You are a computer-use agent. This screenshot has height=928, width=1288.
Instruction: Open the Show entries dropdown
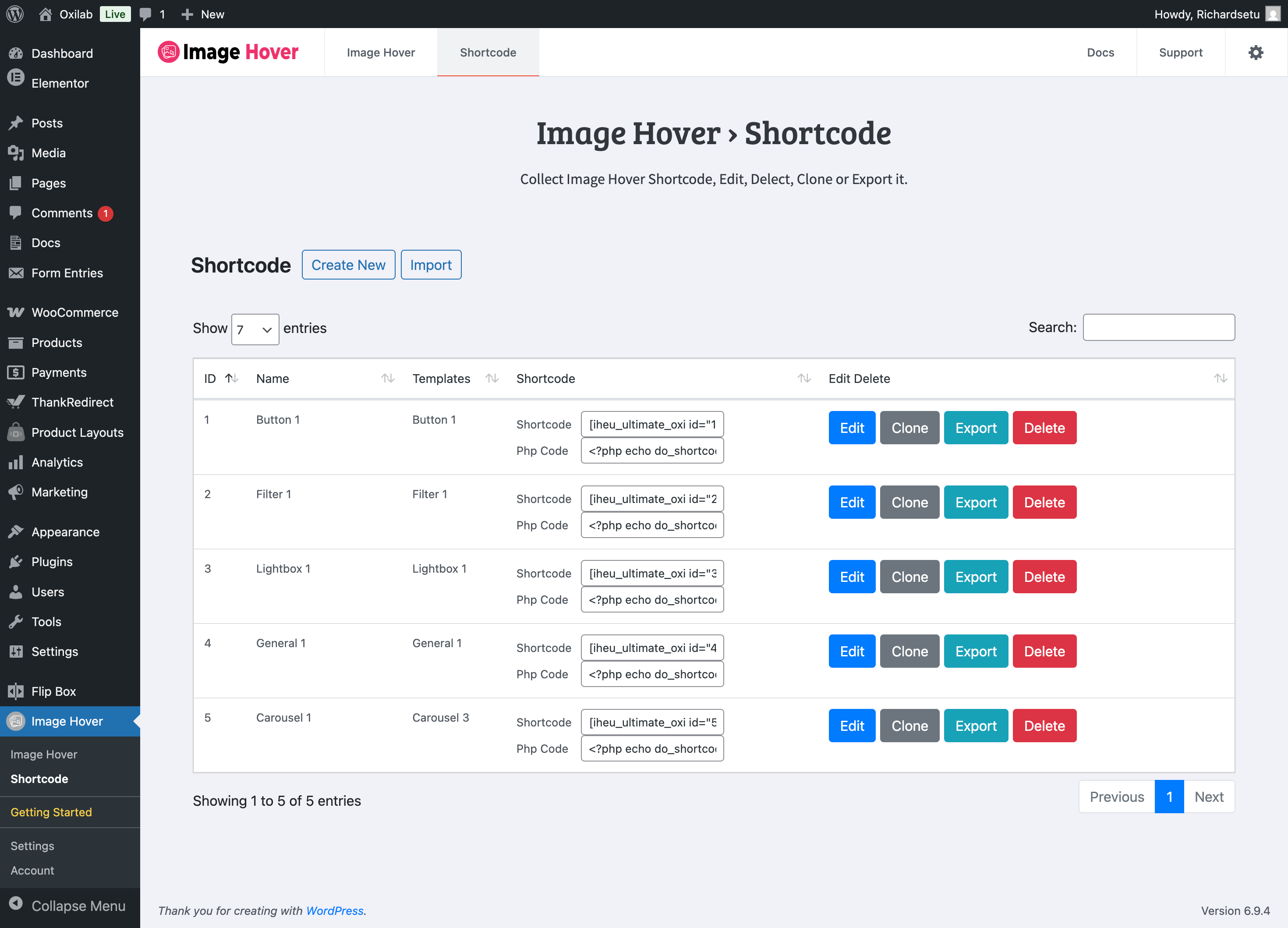255,329
